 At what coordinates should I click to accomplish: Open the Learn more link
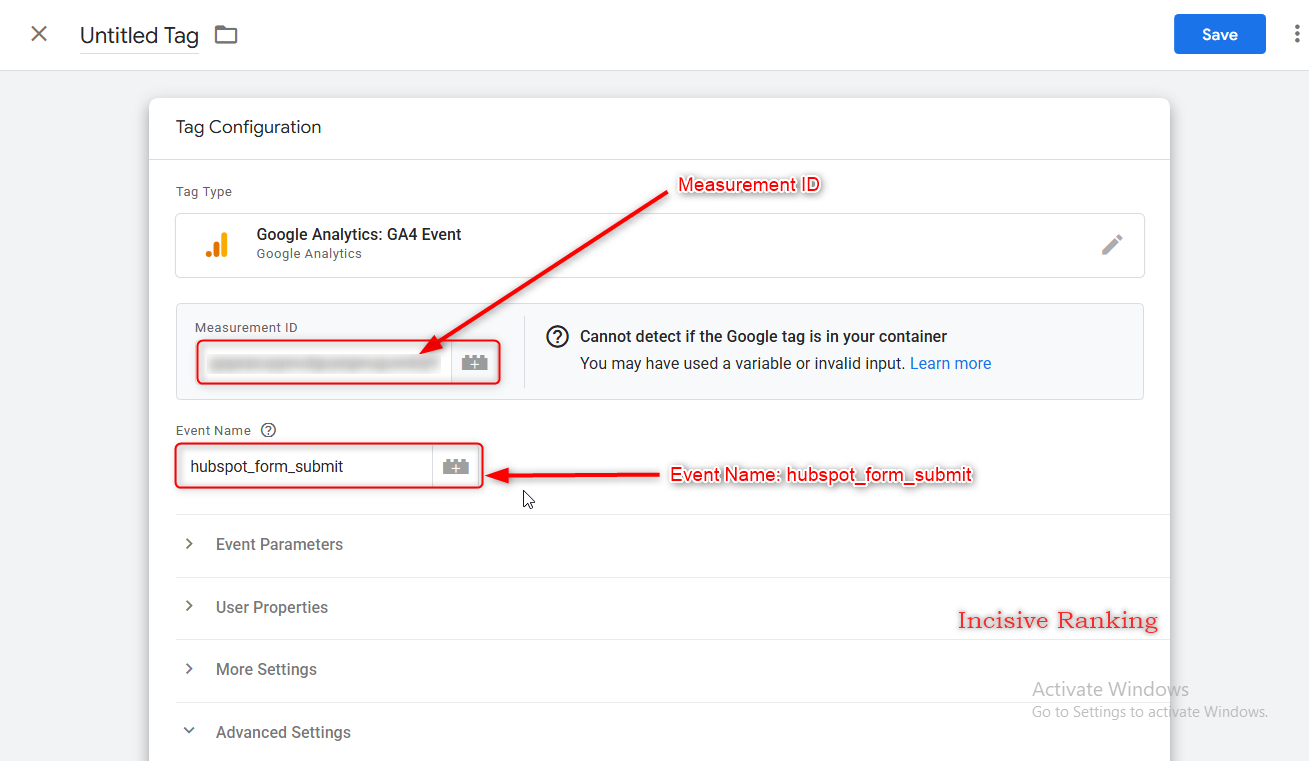tap(950, 364)
